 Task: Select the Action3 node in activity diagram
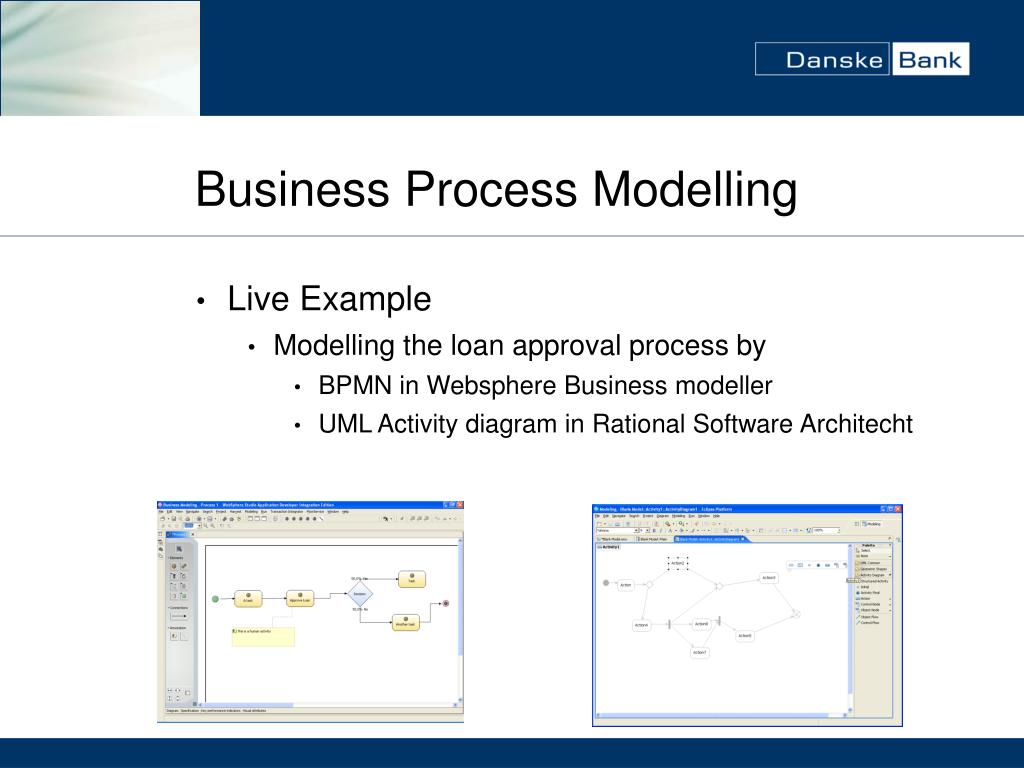[769, 578]
